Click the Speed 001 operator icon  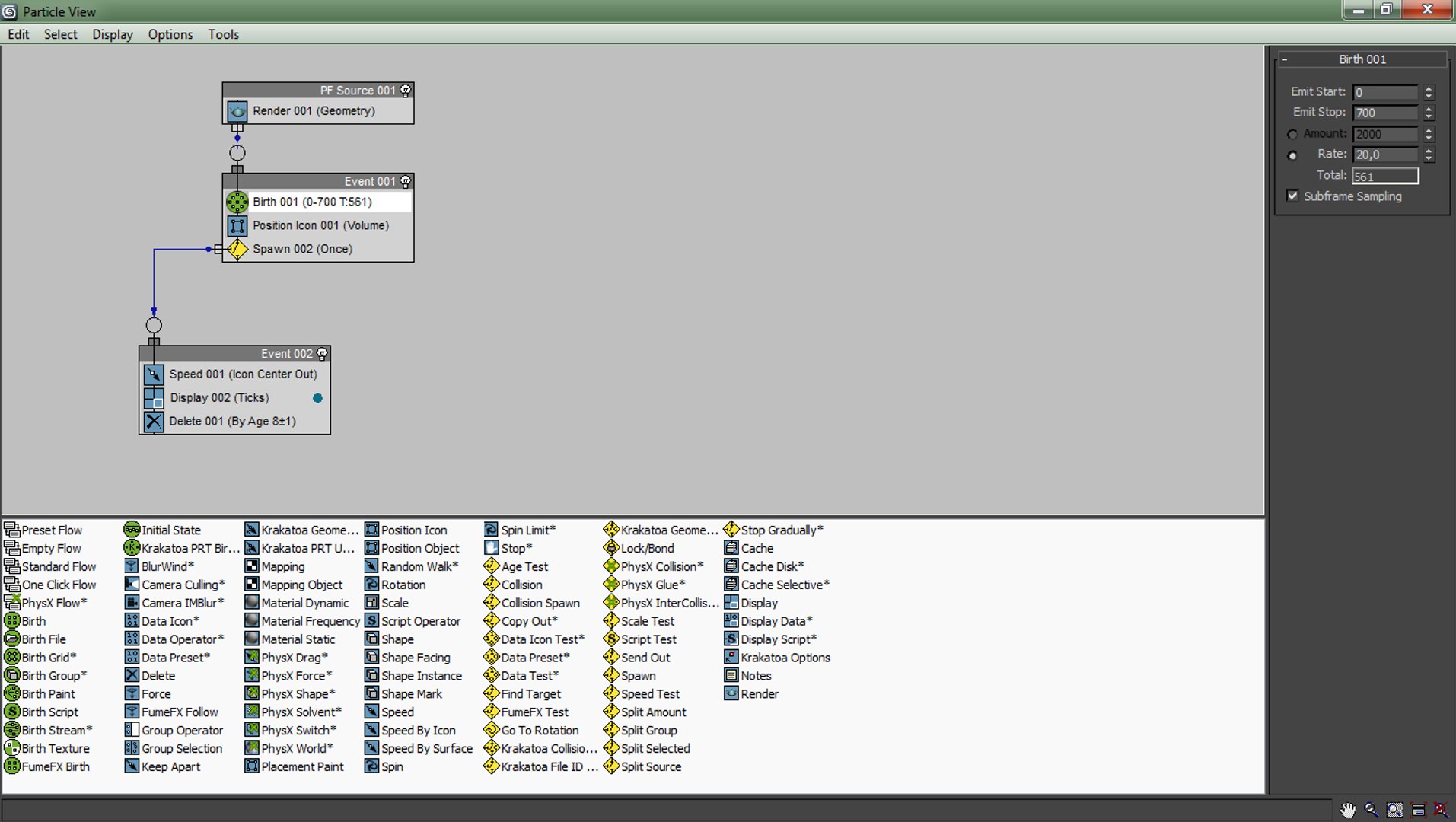tap(154, 374)
